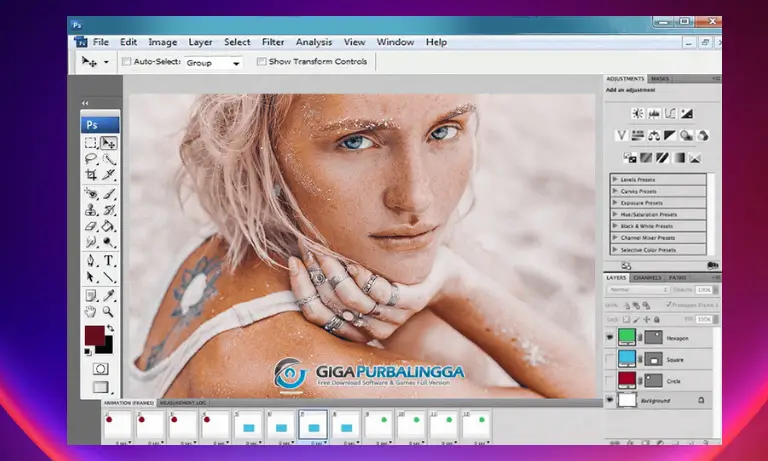The image size is (768, 461).
Task: Select the Rectangular Marquee tool
Action: click(91, 143)
